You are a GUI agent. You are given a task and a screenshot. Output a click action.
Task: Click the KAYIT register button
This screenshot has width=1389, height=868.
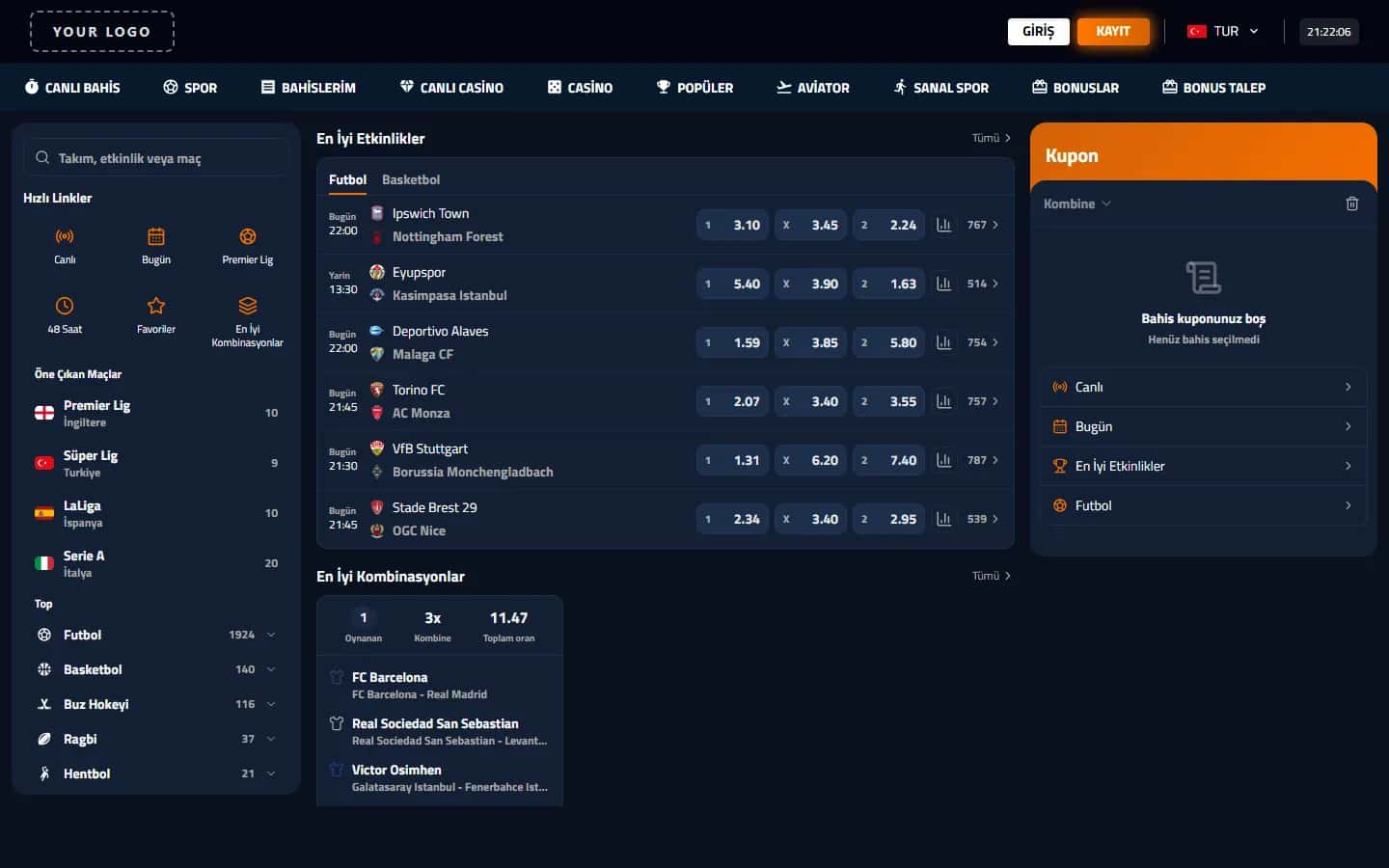coord(1113,31)
